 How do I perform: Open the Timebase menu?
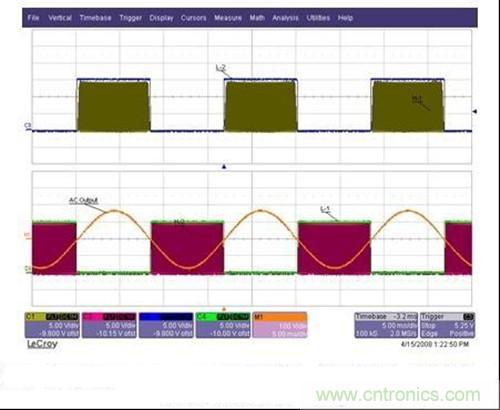tap(95, 18)
